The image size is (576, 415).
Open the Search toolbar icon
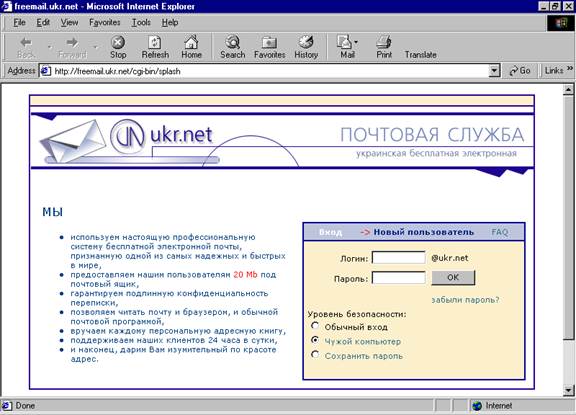233,43
